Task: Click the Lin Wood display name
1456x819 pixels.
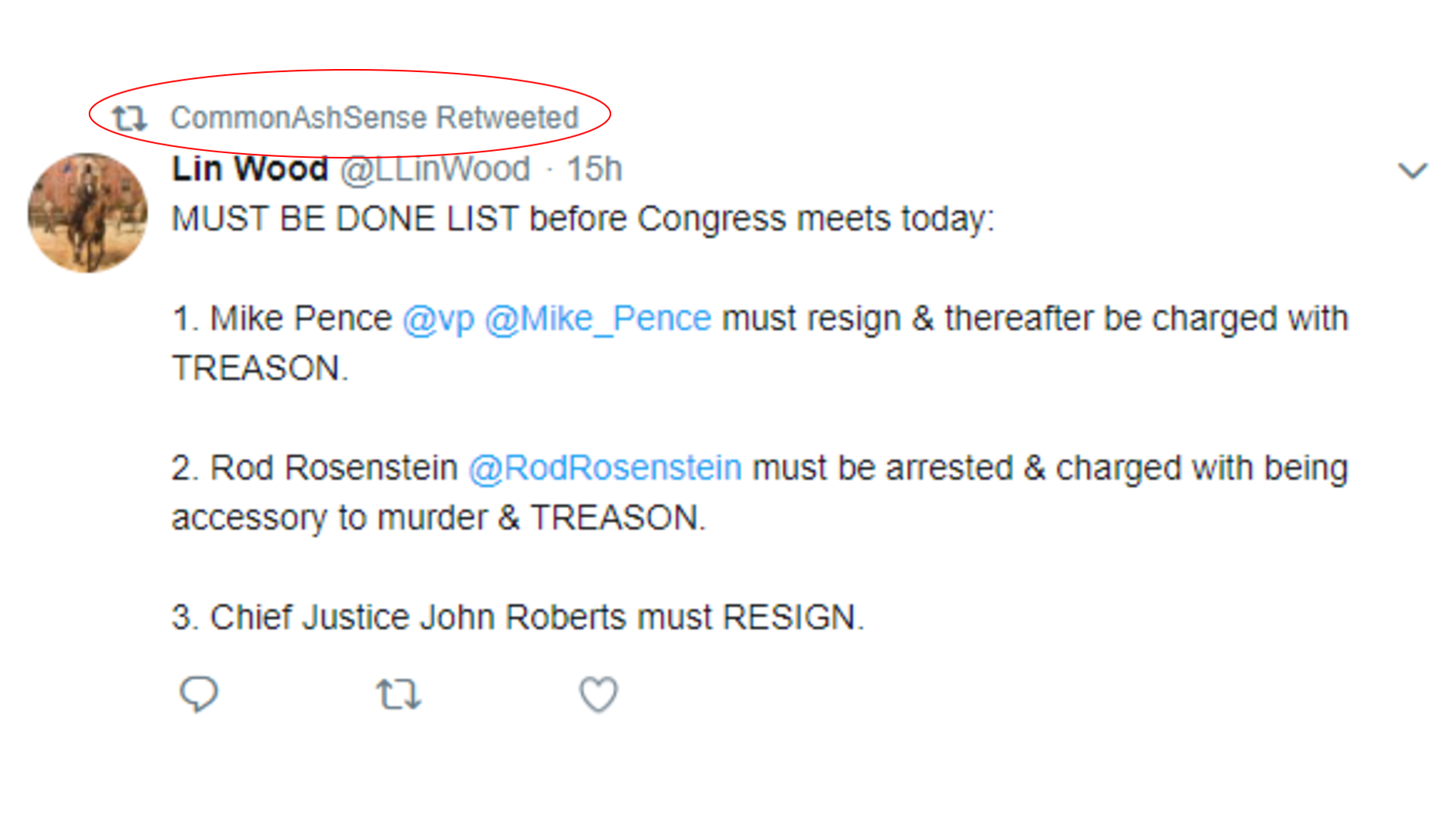Action: (249, 169)
